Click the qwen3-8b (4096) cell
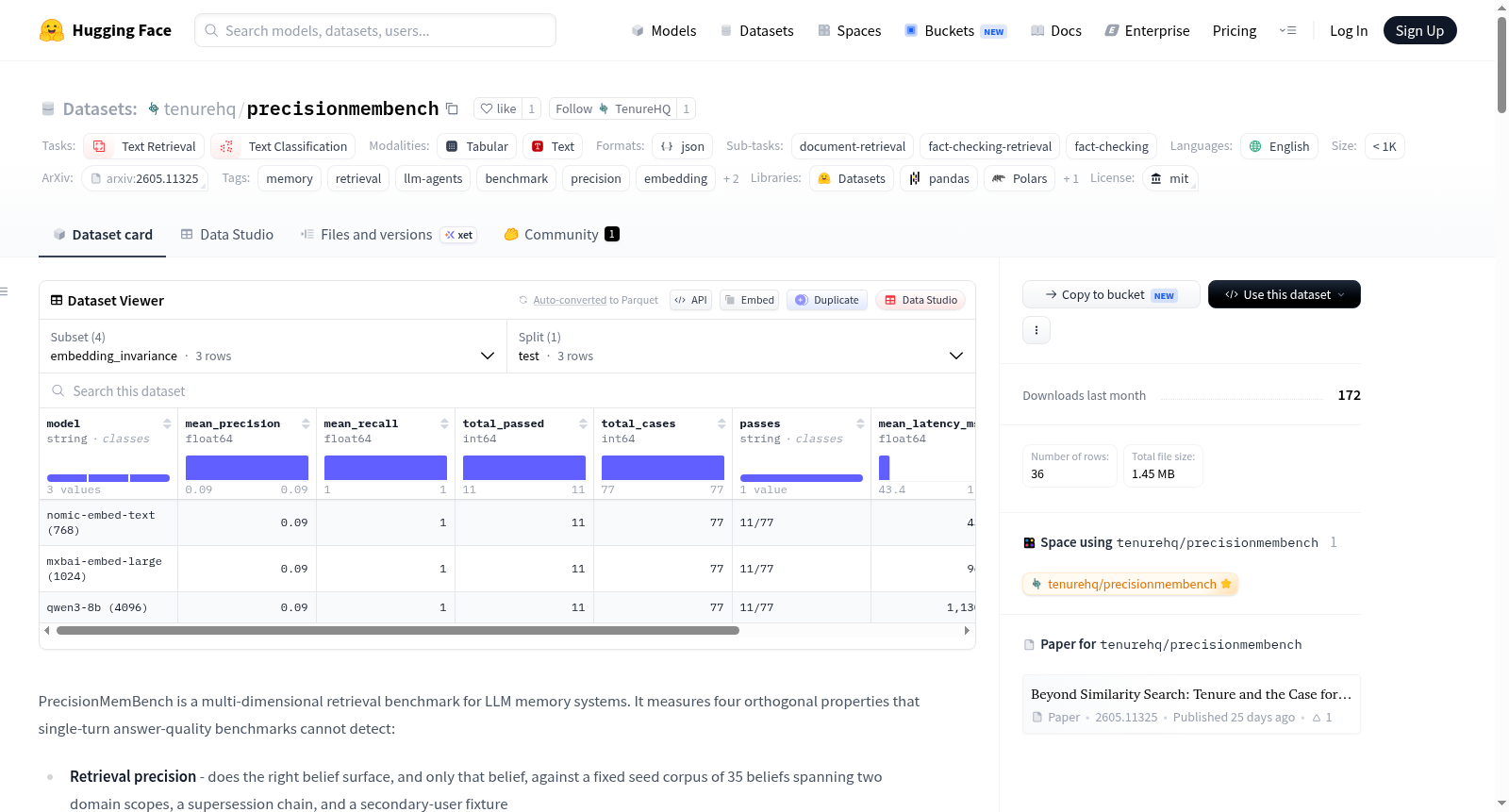 point(108,607)
